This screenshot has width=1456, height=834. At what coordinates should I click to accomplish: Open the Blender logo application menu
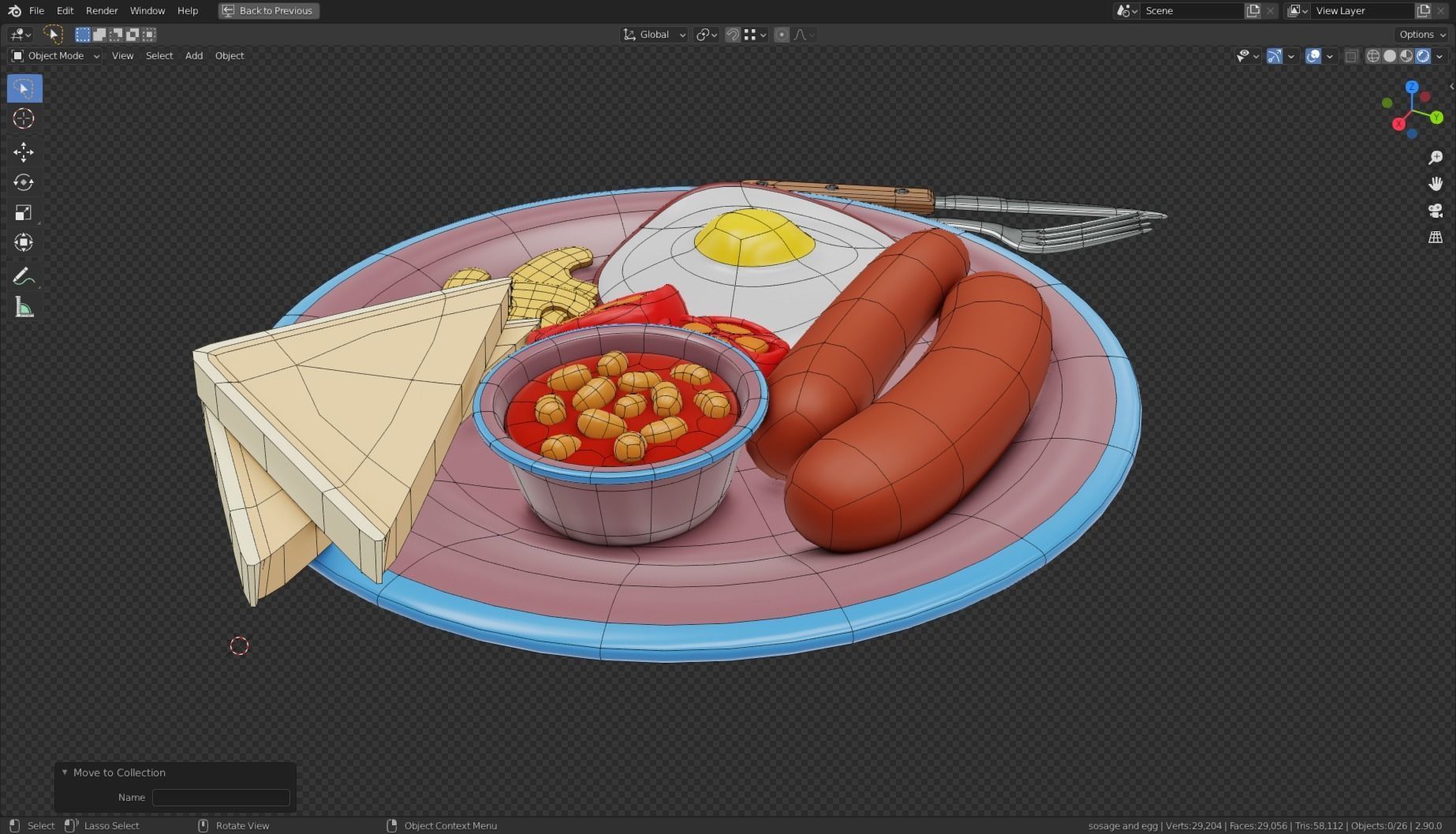(14, 11)
